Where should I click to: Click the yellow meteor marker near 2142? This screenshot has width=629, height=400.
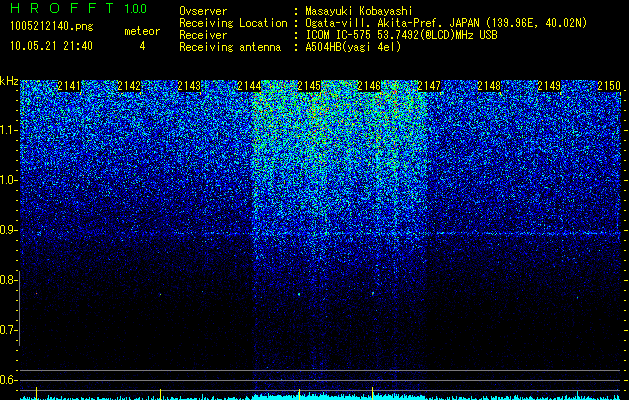(160, 394)
